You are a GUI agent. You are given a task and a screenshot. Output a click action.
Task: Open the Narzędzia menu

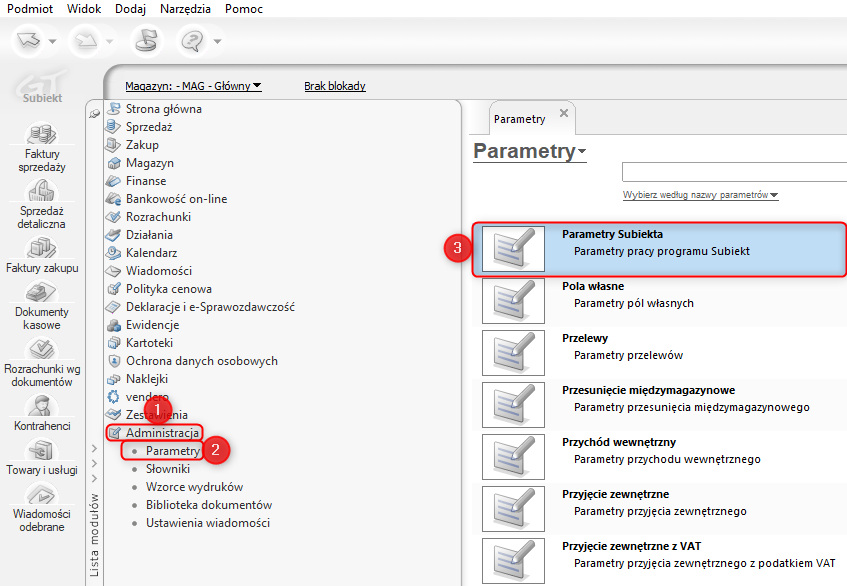(x=185, y=8)
